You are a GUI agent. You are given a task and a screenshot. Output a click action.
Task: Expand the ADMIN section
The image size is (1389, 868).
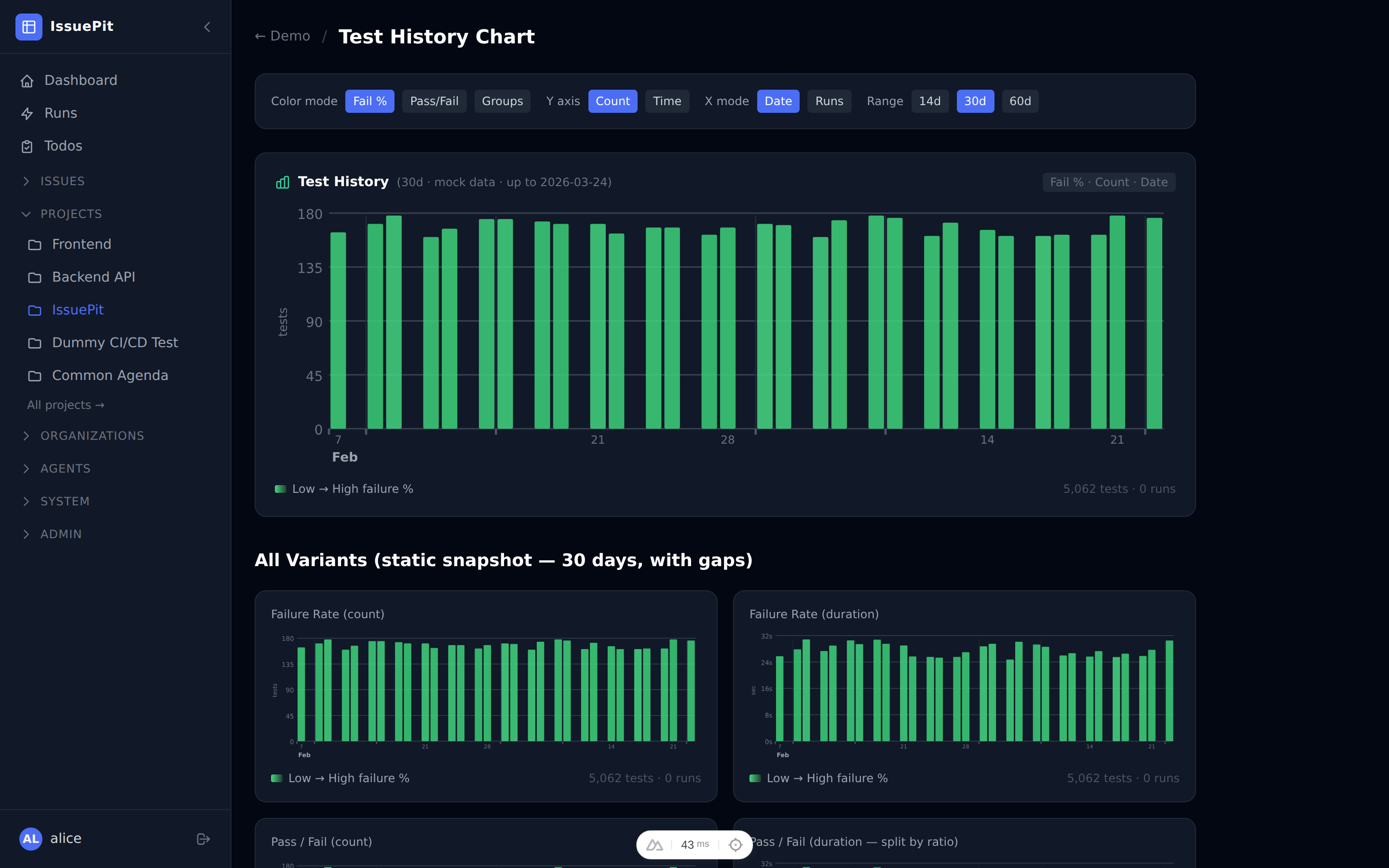click(27, 534)
